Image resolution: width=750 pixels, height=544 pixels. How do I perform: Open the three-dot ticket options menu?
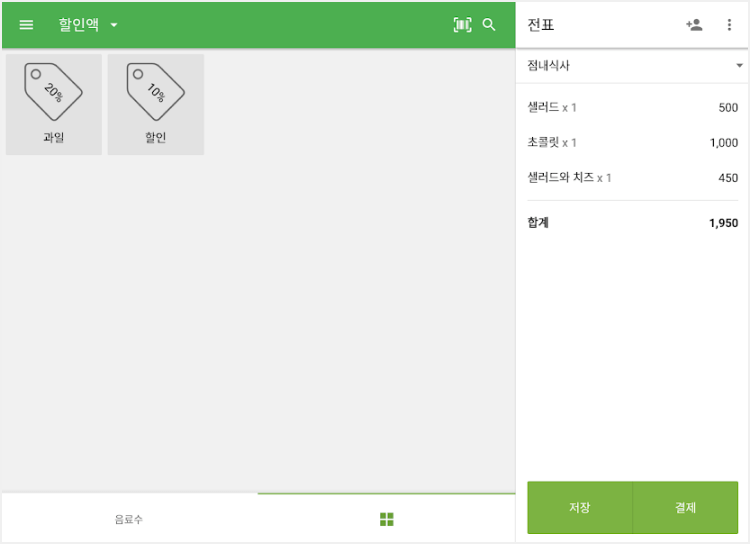(729, 25)
